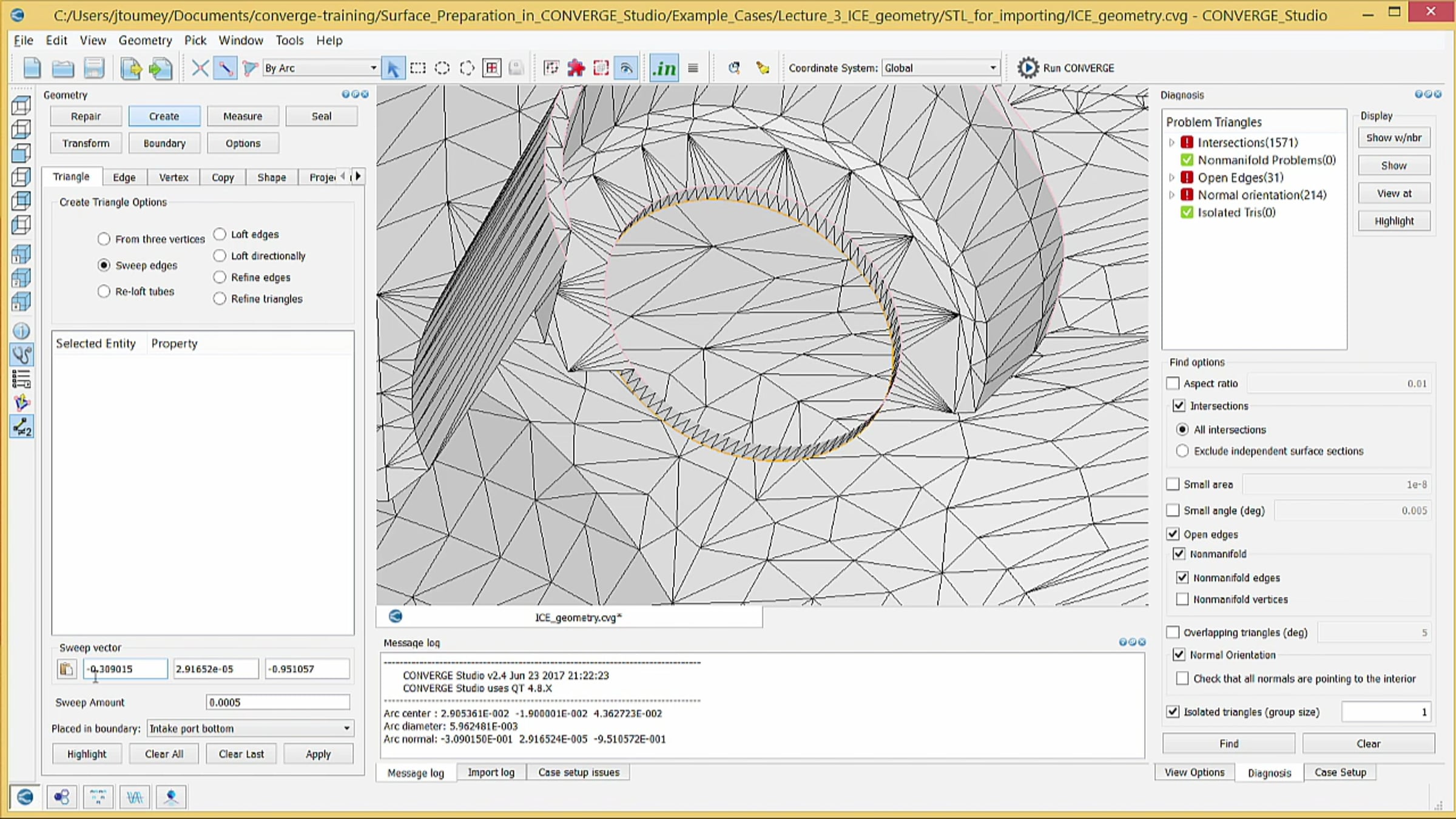This screenshot has width=1456, height=819.
Task: Select the vertex pick X icon
Action: pyautogui.click(x=200, y=68)
